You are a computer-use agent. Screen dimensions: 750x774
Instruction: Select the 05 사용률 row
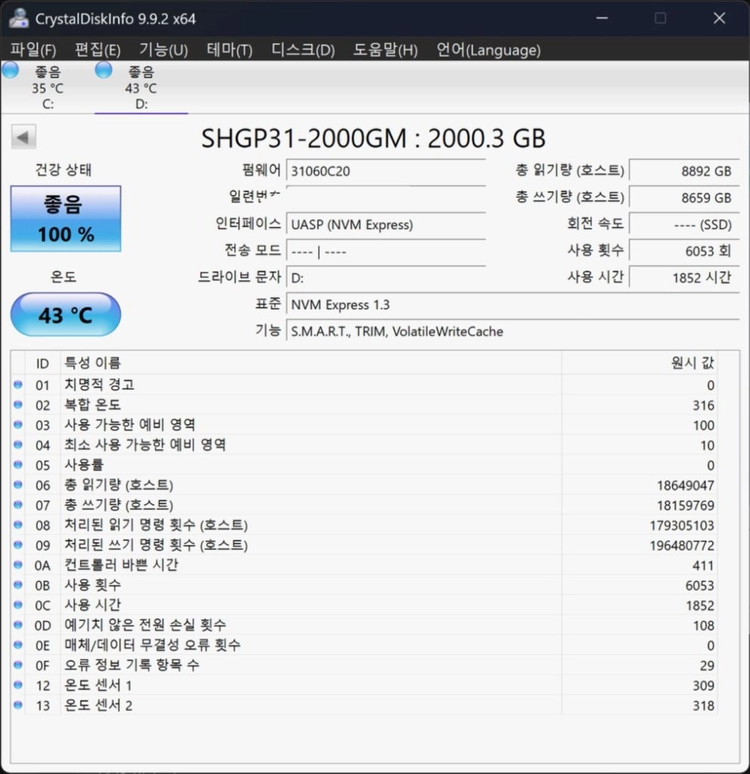(364, 465)
